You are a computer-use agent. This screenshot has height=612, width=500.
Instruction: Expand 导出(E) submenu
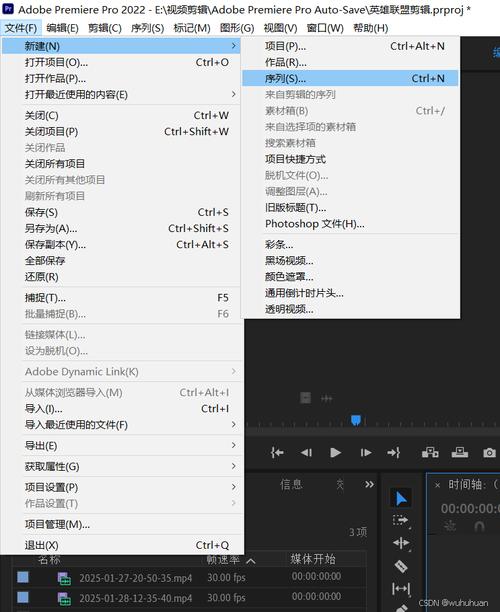coord(233,445)
